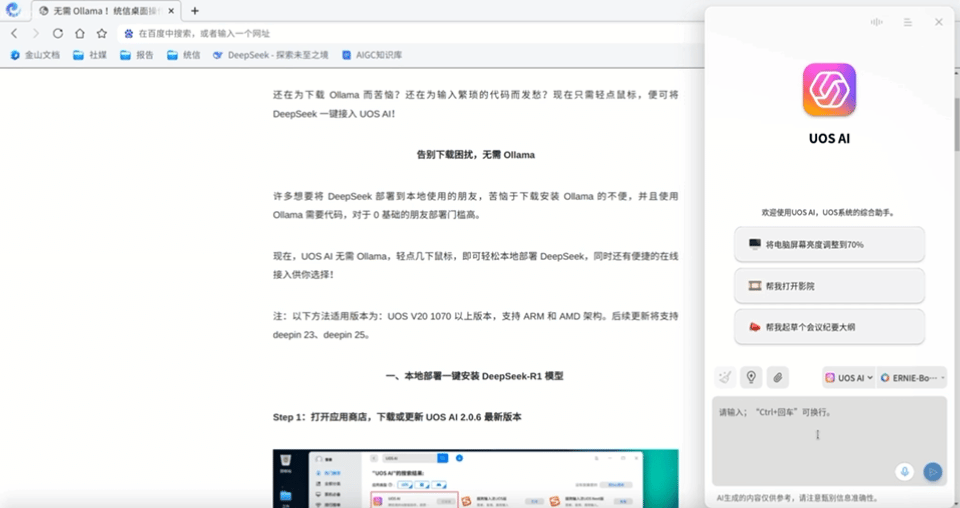Choose suggestion 帮我打开影院
This screenshot has width=960, height=508.
(x=830, y=286)
